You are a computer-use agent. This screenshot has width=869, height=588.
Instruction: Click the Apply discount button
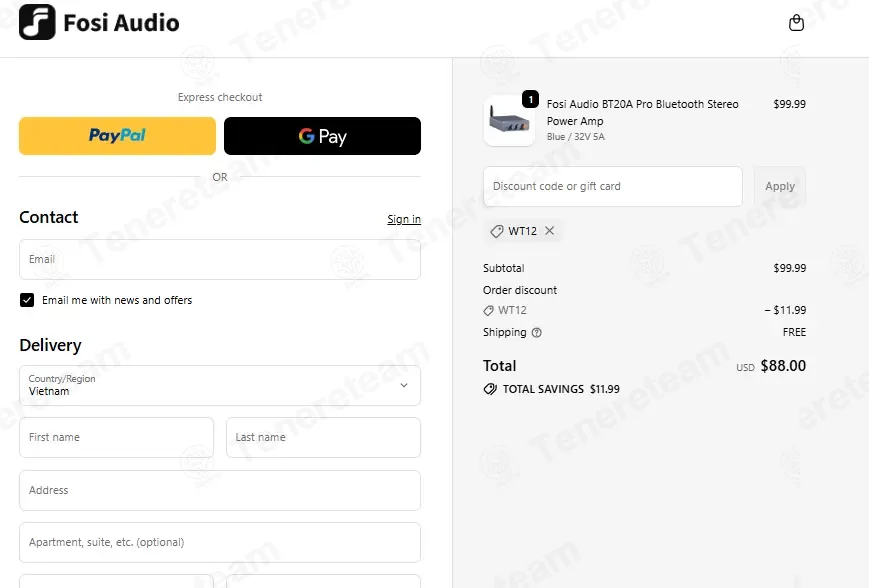click(780, 186)
